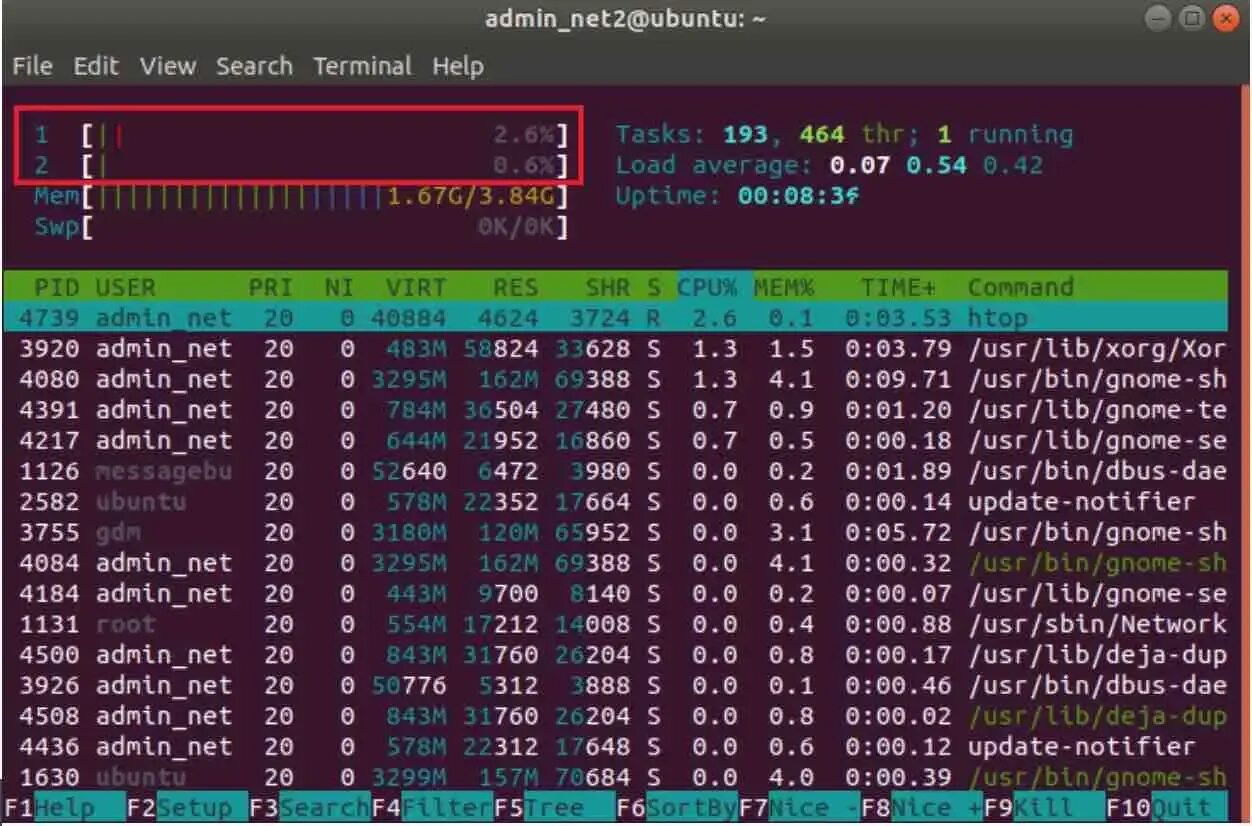Click the Load average line
This screenshot has width=1252, height=826.
pos(829,165)
